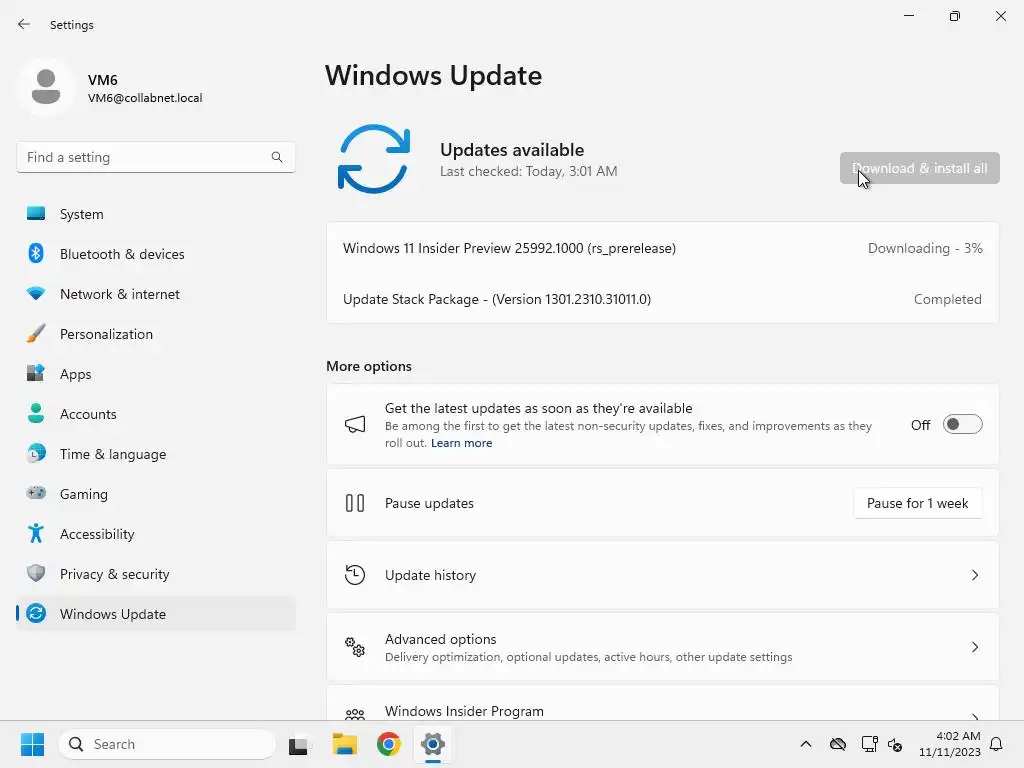
Task: Show hidden icons tray chevron
Action: click(806, 744)
